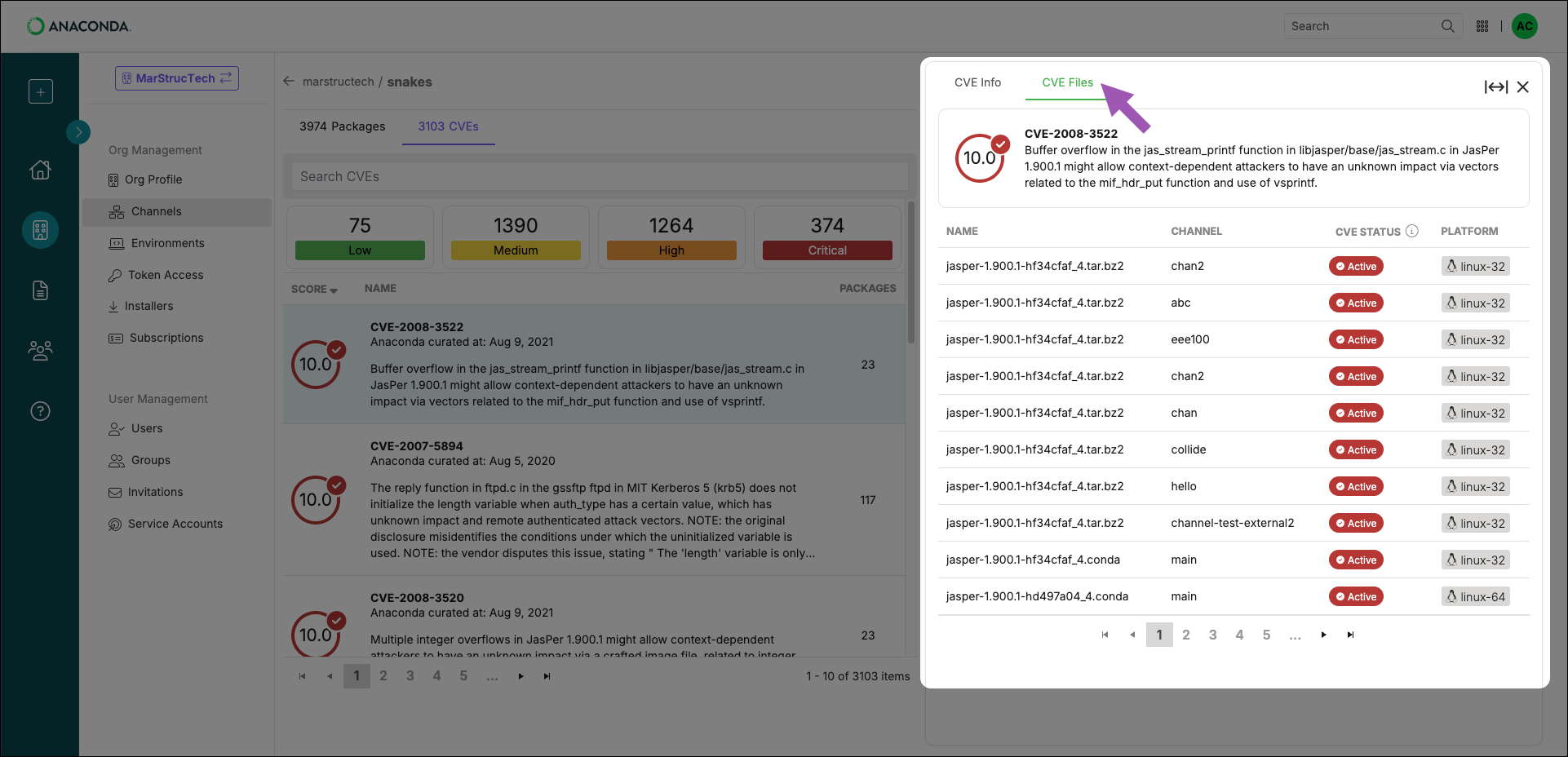The image size is (1568, 757).
Task: Open Invitations page
Action: click(x=146, y=492)
